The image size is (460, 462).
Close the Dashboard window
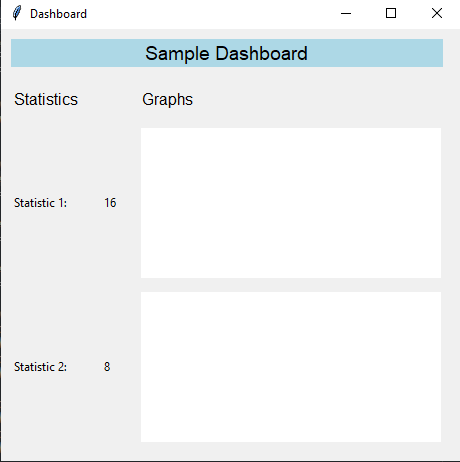pyautogui.click(x=437, y=14)
